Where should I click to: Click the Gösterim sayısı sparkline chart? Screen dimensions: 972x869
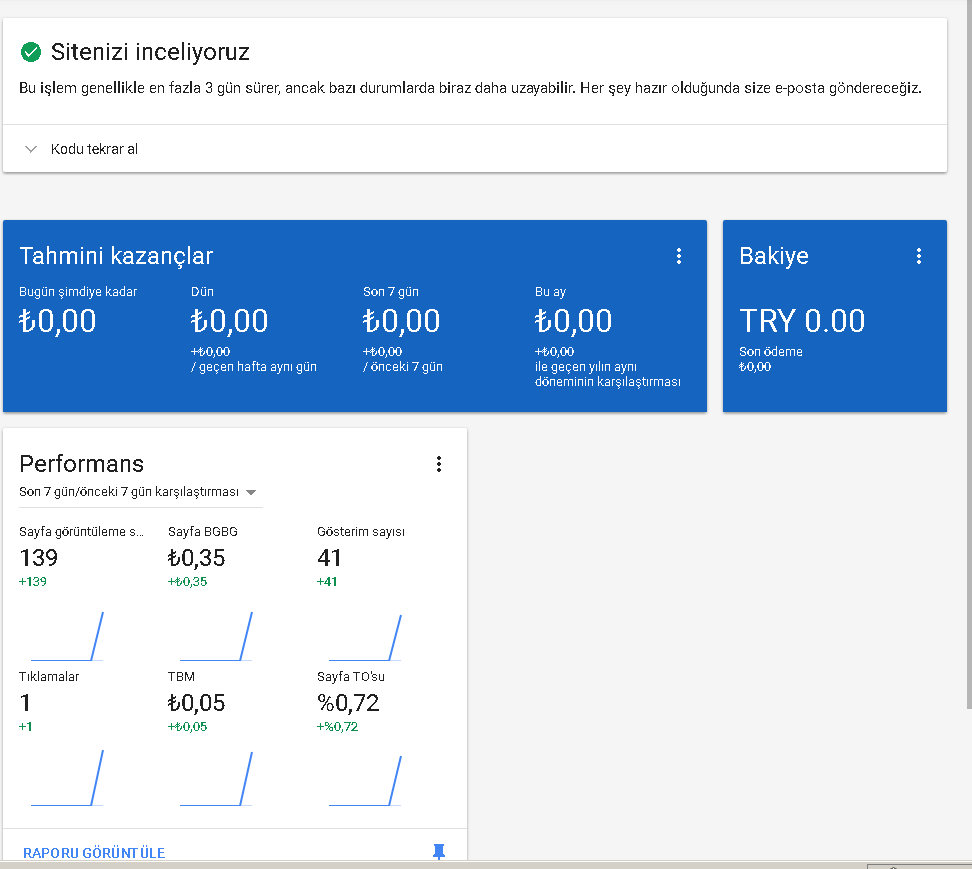(365, 638)
